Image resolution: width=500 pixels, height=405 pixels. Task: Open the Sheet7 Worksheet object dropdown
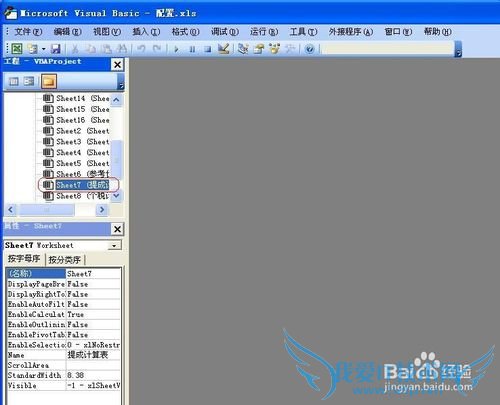114,246
